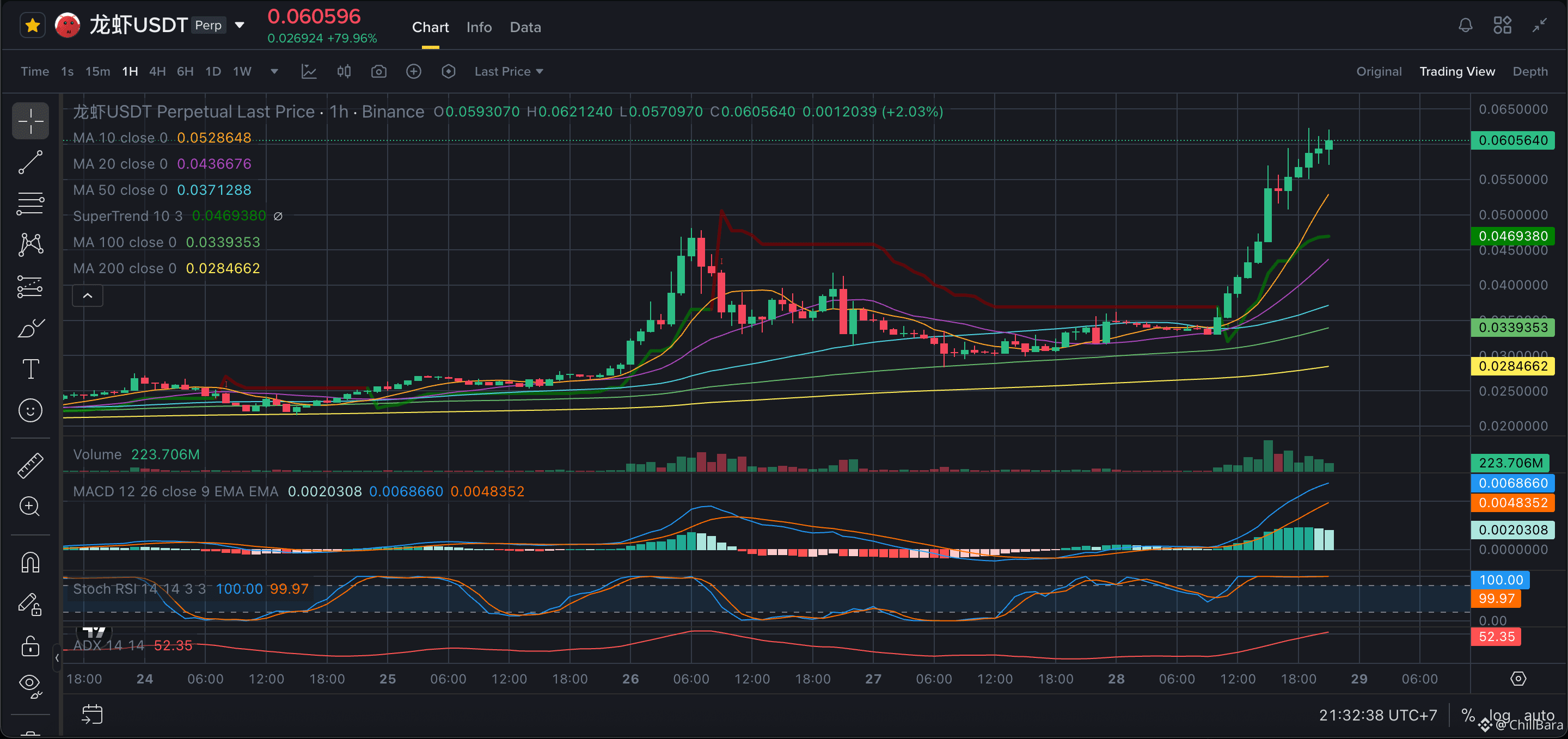Screen dimensions: 1568x739
Task: Take a chart snapshot with camera icon
Action: tap(378, 72)
